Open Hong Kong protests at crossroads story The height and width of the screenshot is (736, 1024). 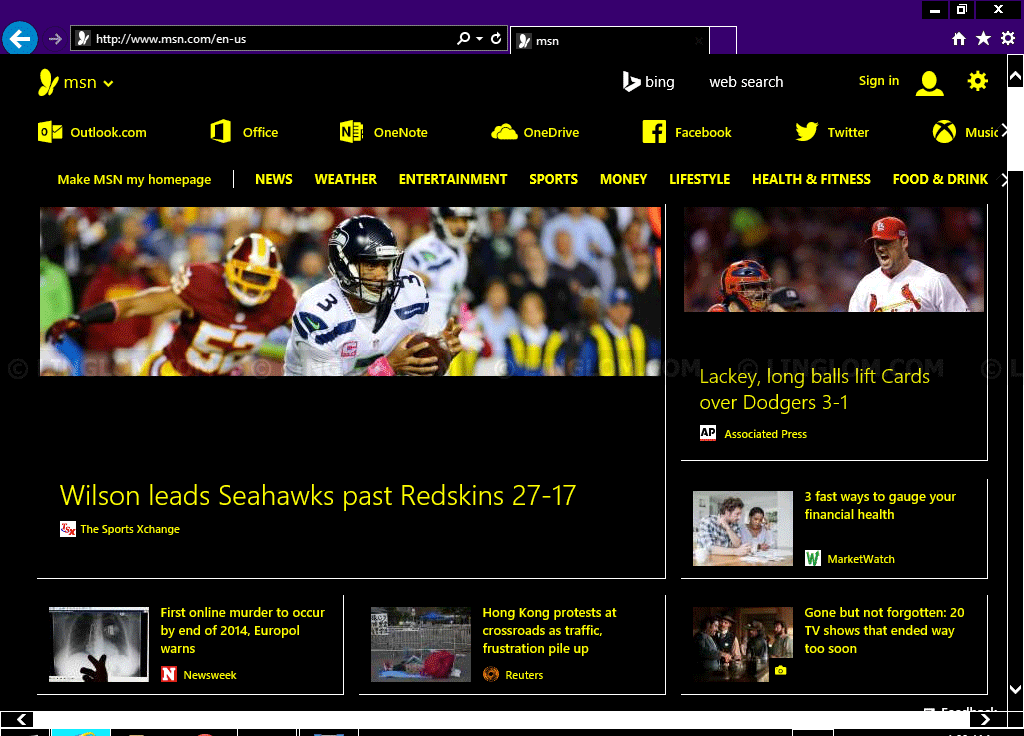pyautogui.click(x=549, y=630)
